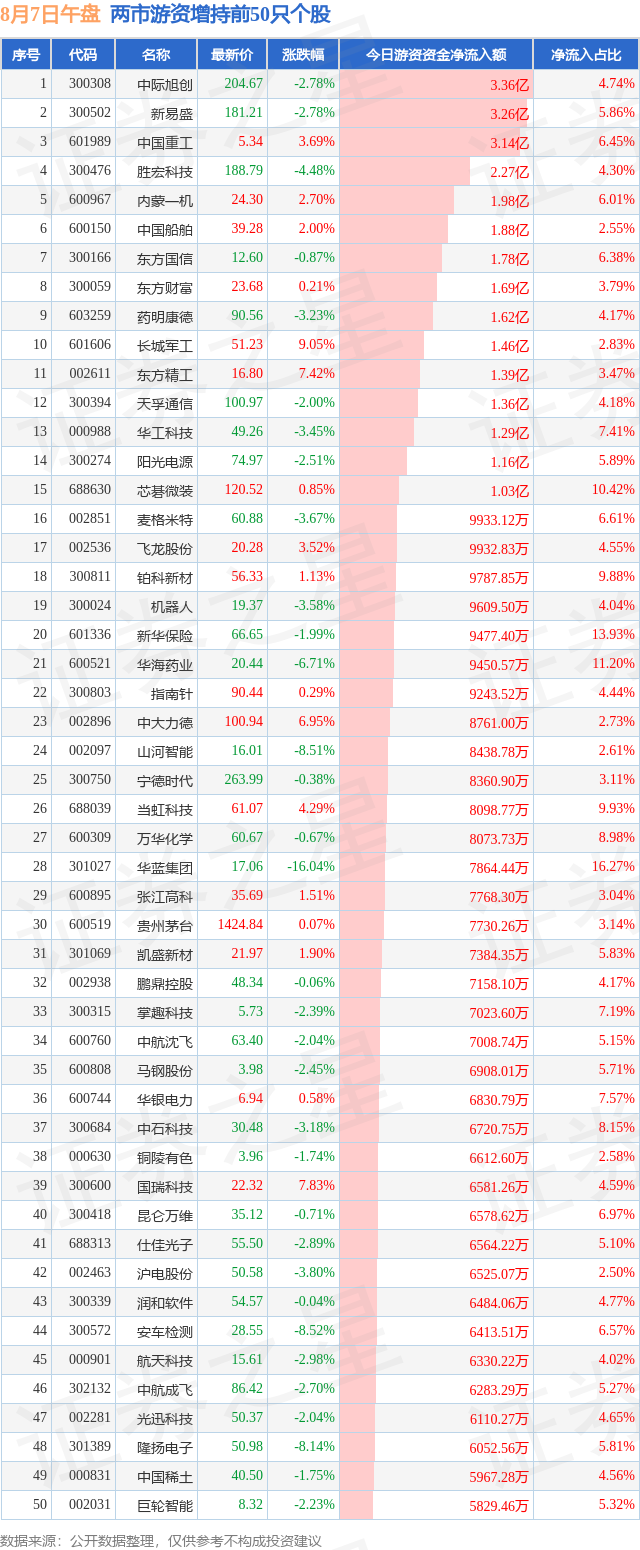640x1550 pixels.
Task: Select stock name 昆仑万维
Action: tap(165, 1216)
